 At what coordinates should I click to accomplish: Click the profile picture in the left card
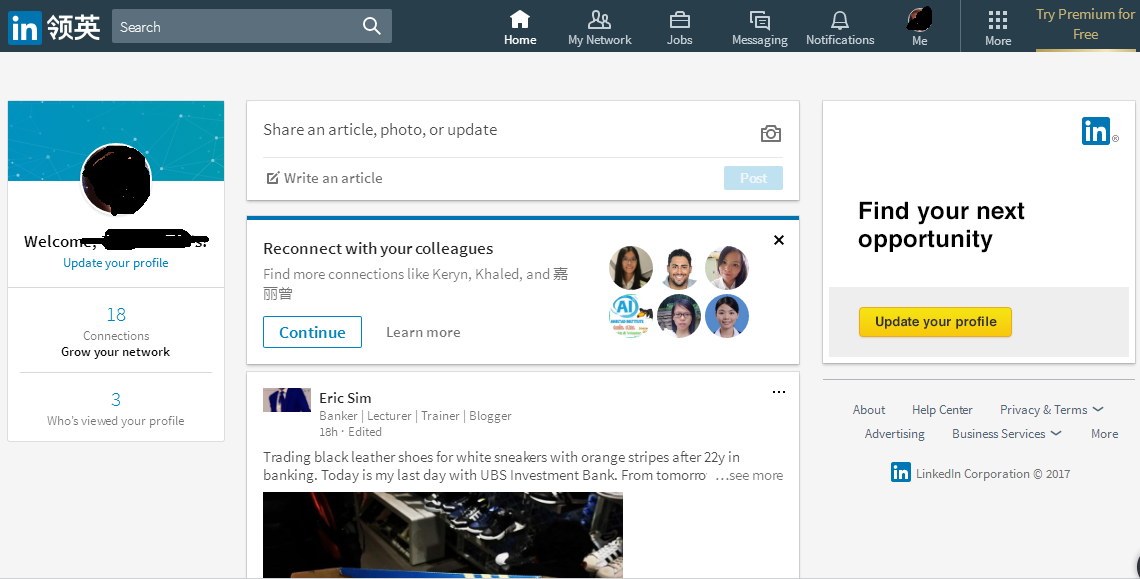[x=116, y=180]
